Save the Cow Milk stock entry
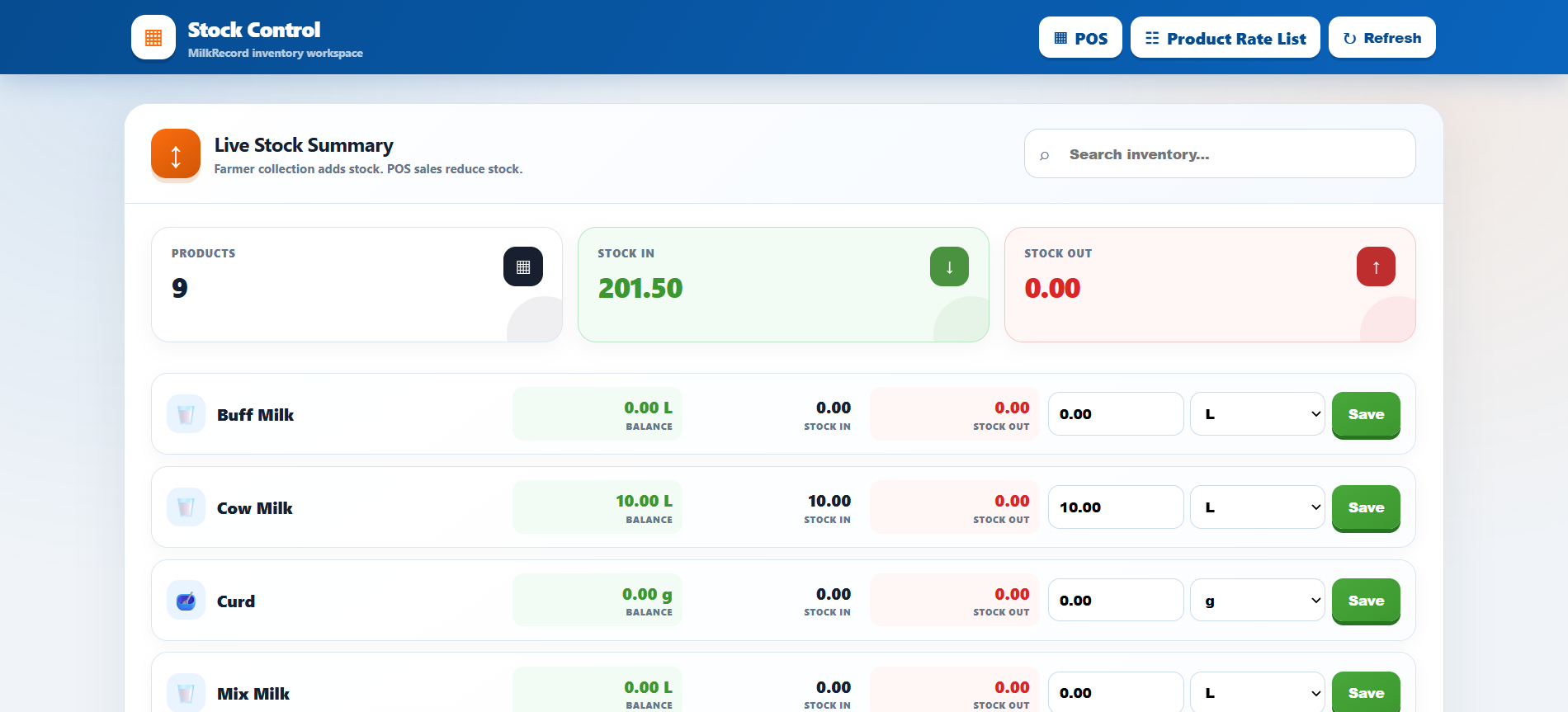 1366,507
